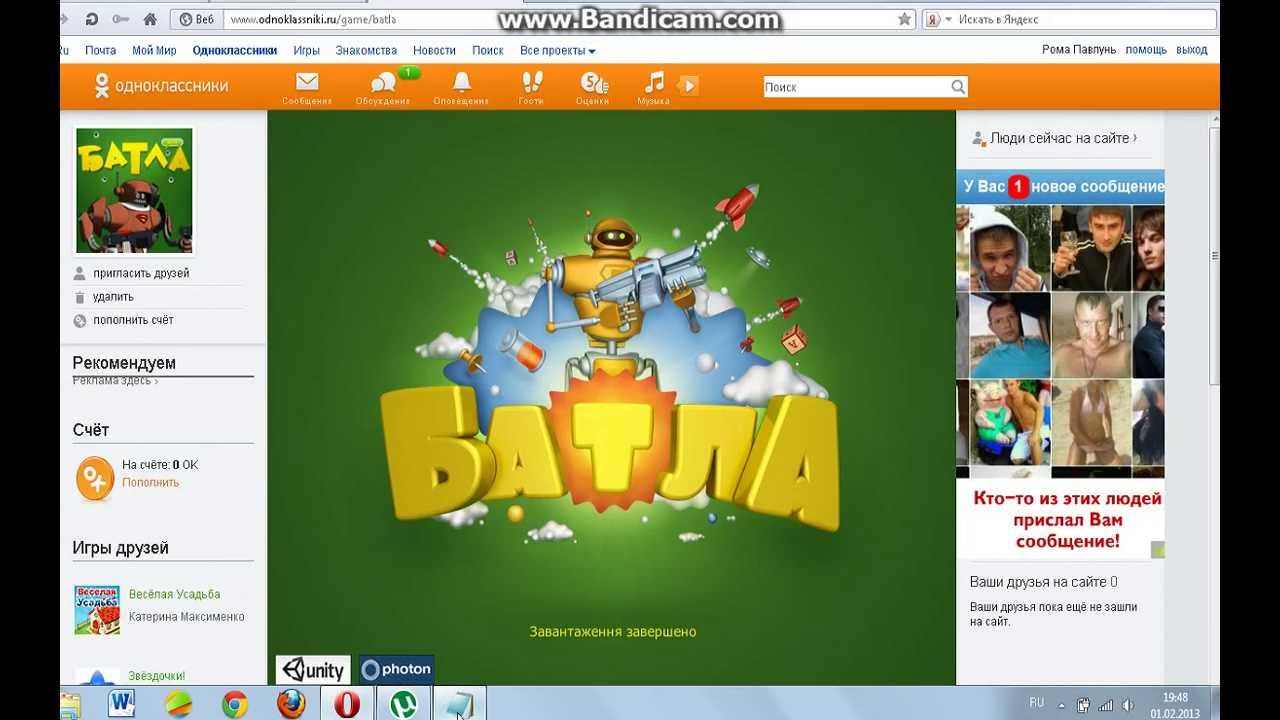Open Музыка note icon

click(x=654, y=82)
